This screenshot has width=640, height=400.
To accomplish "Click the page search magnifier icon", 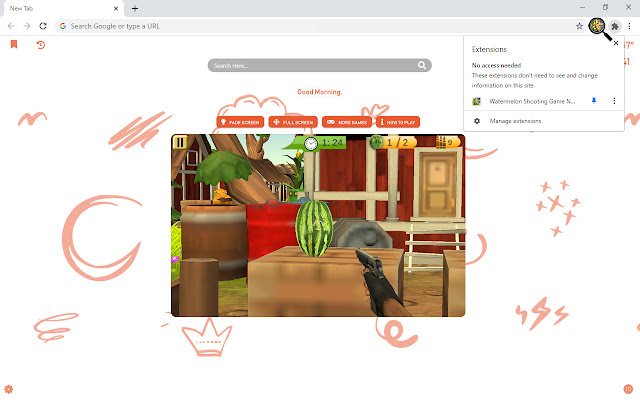I will pyautogui.click(x=422, y=65).
